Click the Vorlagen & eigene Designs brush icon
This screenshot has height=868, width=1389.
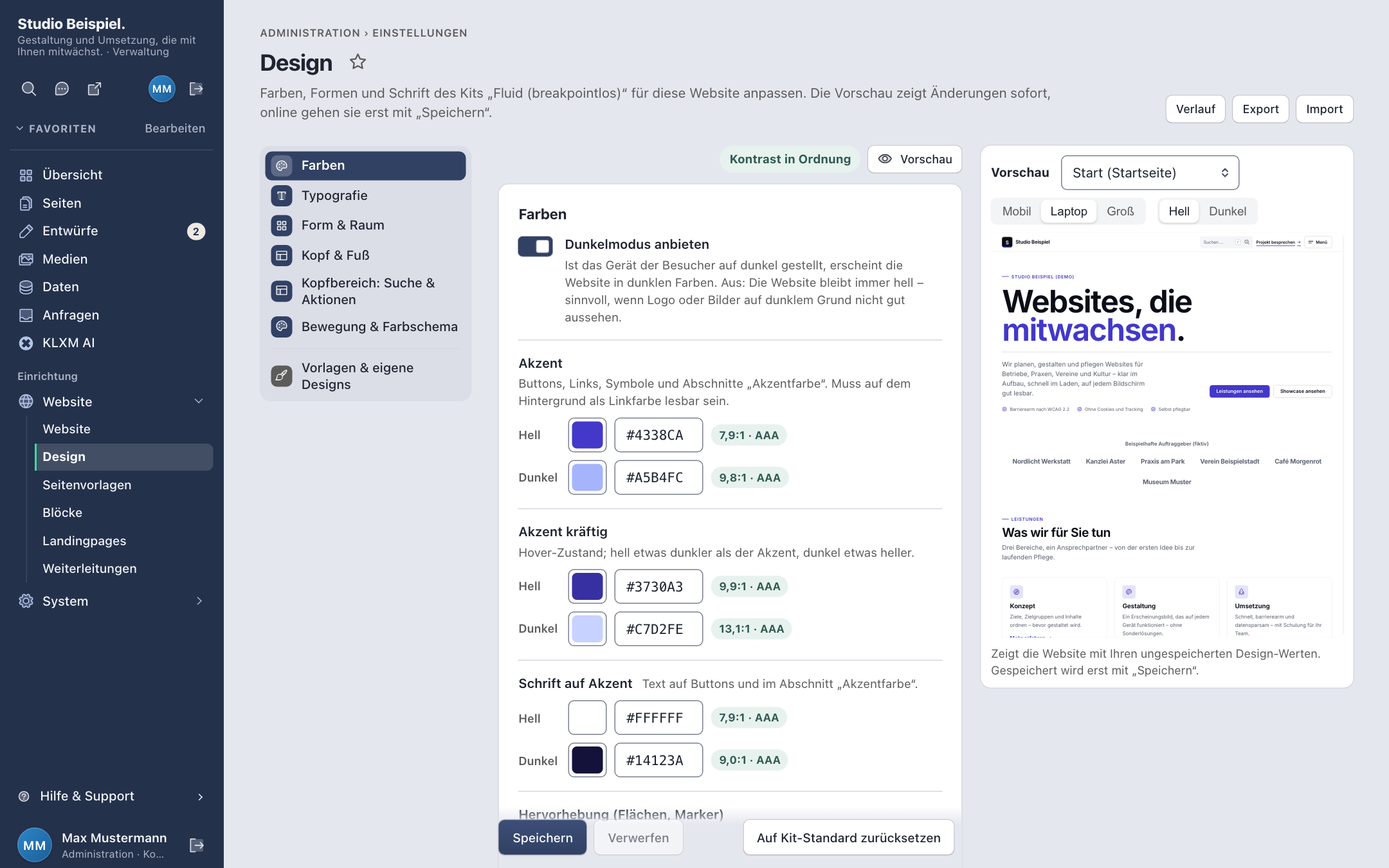(282, 375)
